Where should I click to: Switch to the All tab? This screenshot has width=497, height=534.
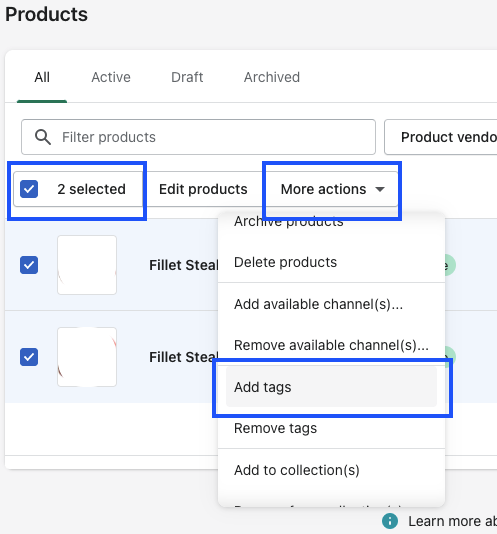coord(42,77)
